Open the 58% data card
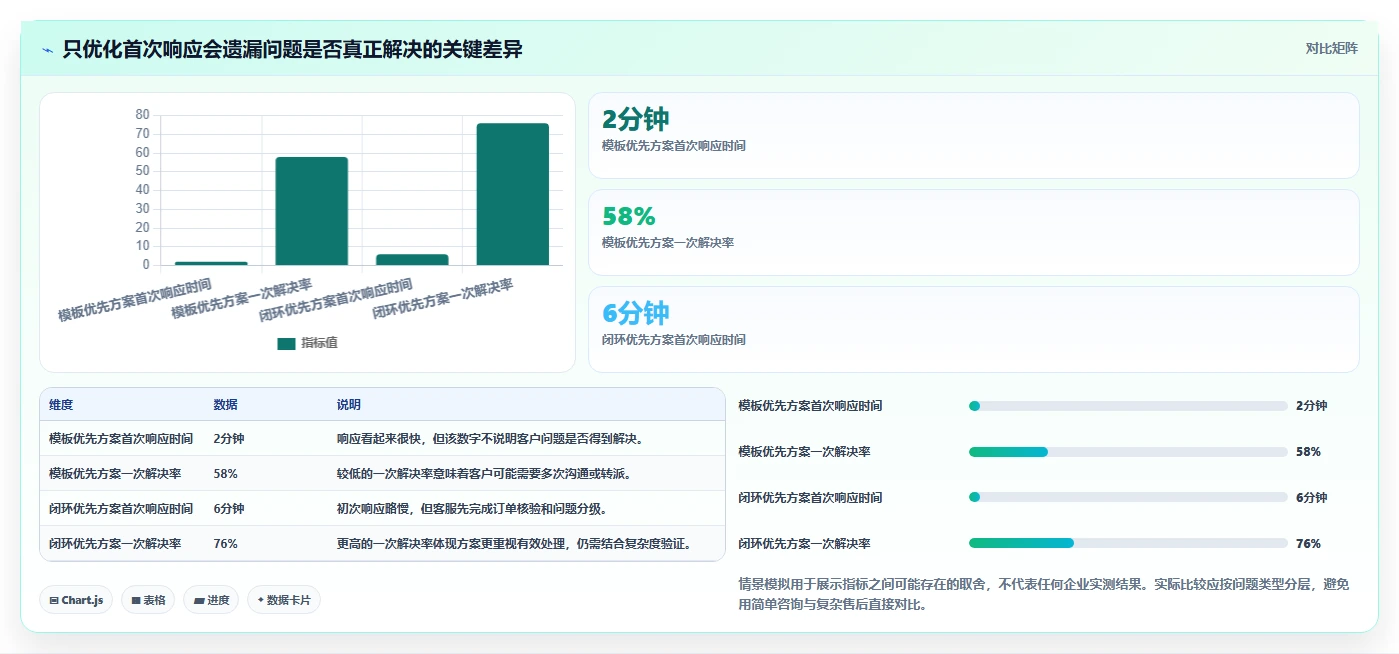This screenshot has width=1399, height=654. click(x=974, y=232)
